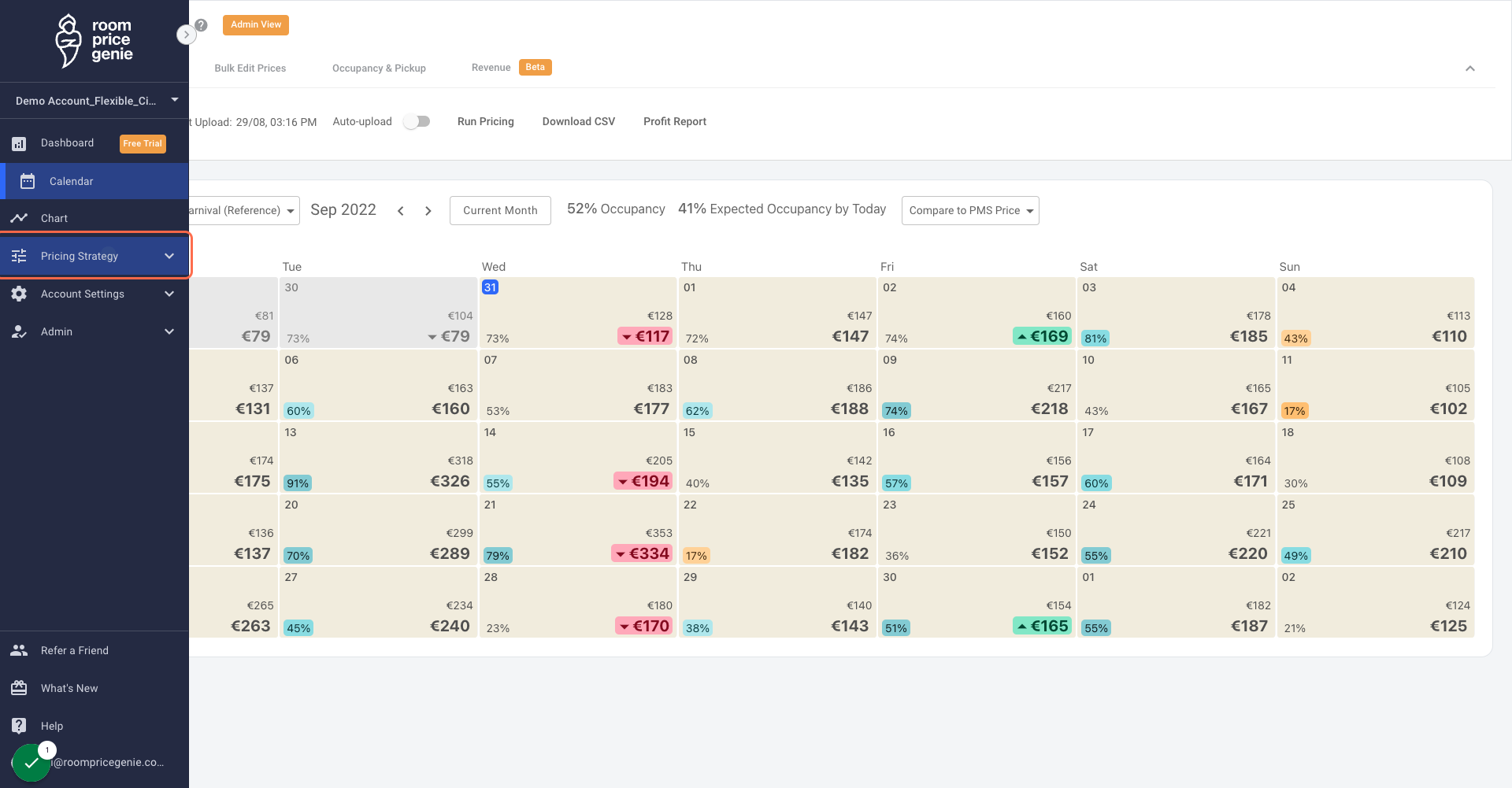
Task: Select Friday 02 cell priced €169
Action: (976, 313)
